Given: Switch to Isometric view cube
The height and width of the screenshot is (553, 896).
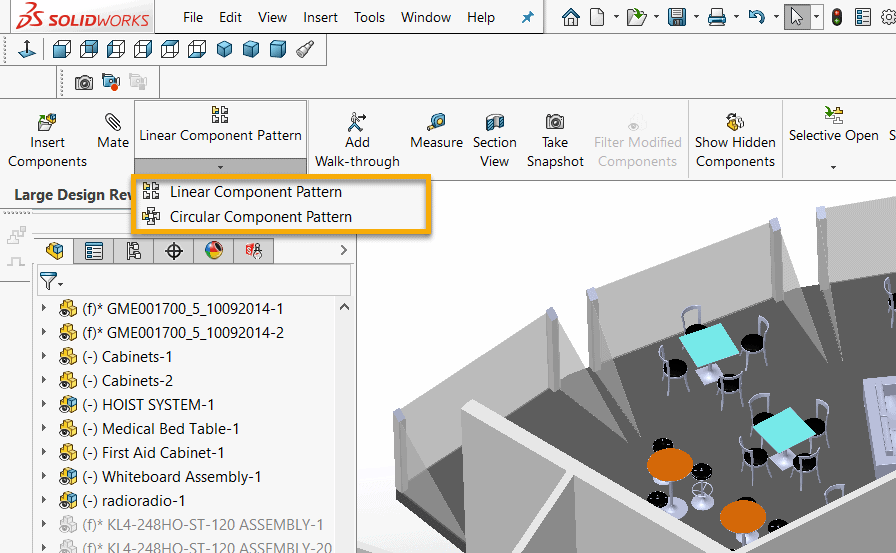Looking at the screenshot, I should click(x=224, y=50).
